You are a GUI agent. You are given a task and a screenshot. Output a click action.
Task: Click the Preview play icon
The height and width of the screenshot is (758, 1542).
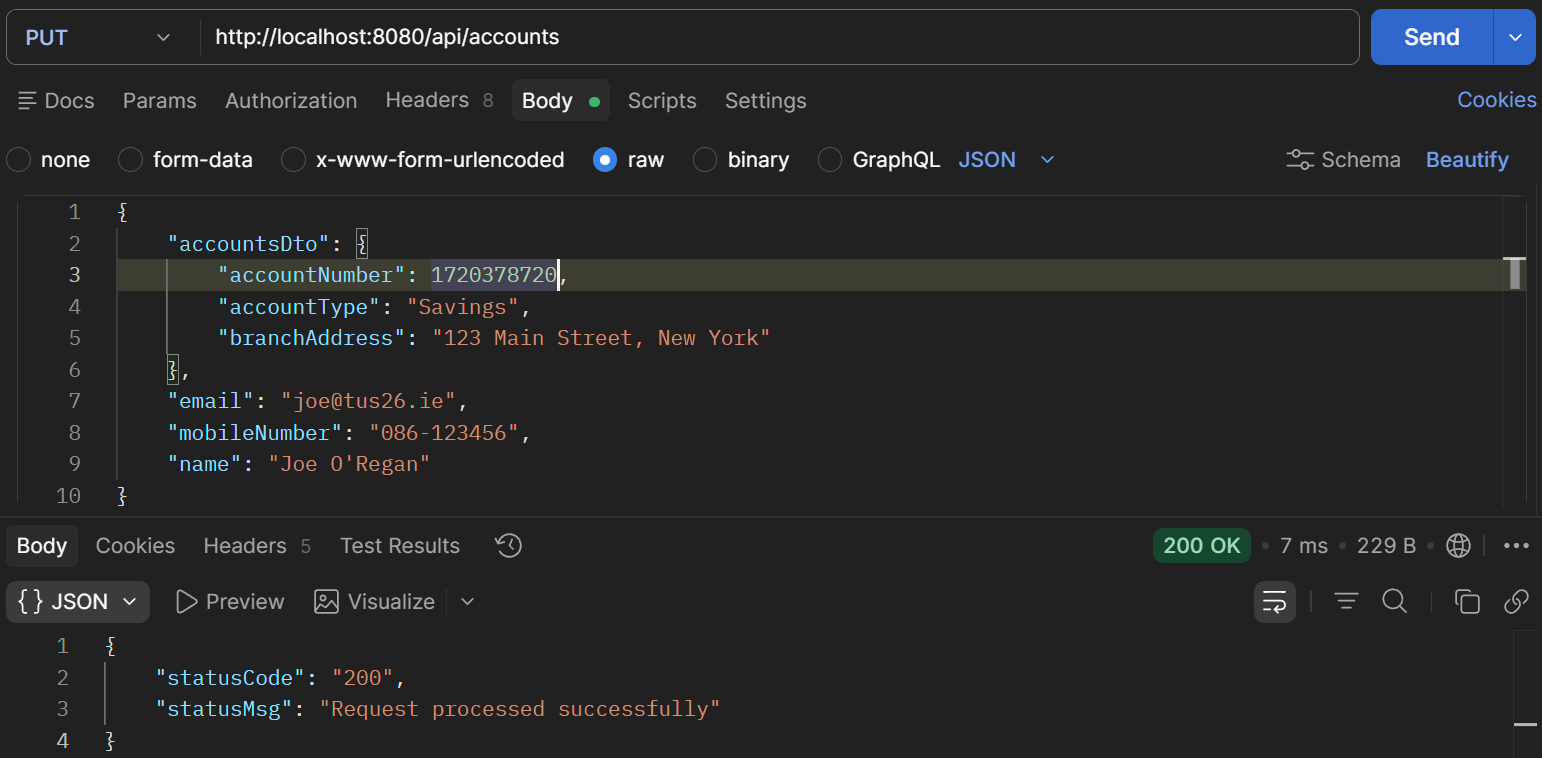[x=186, y=602]
